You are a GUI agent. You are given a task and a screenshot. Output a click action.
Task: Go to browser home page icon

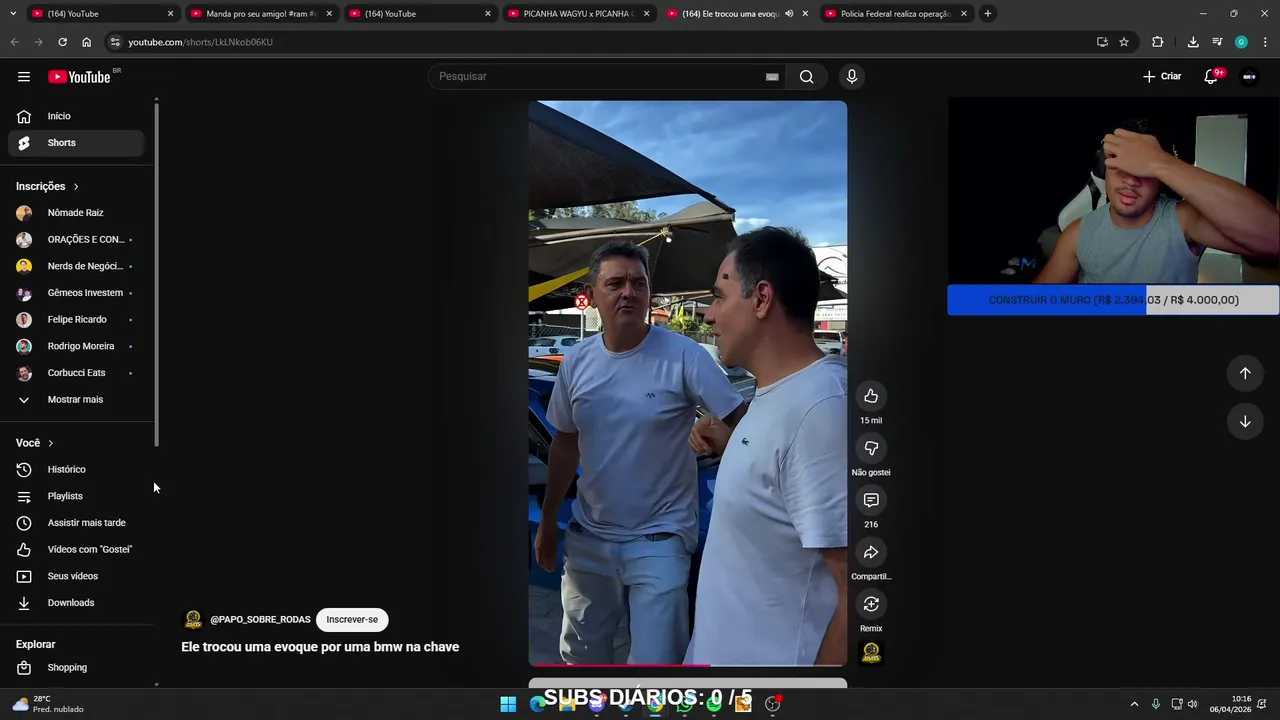click(x=87, y=42)
